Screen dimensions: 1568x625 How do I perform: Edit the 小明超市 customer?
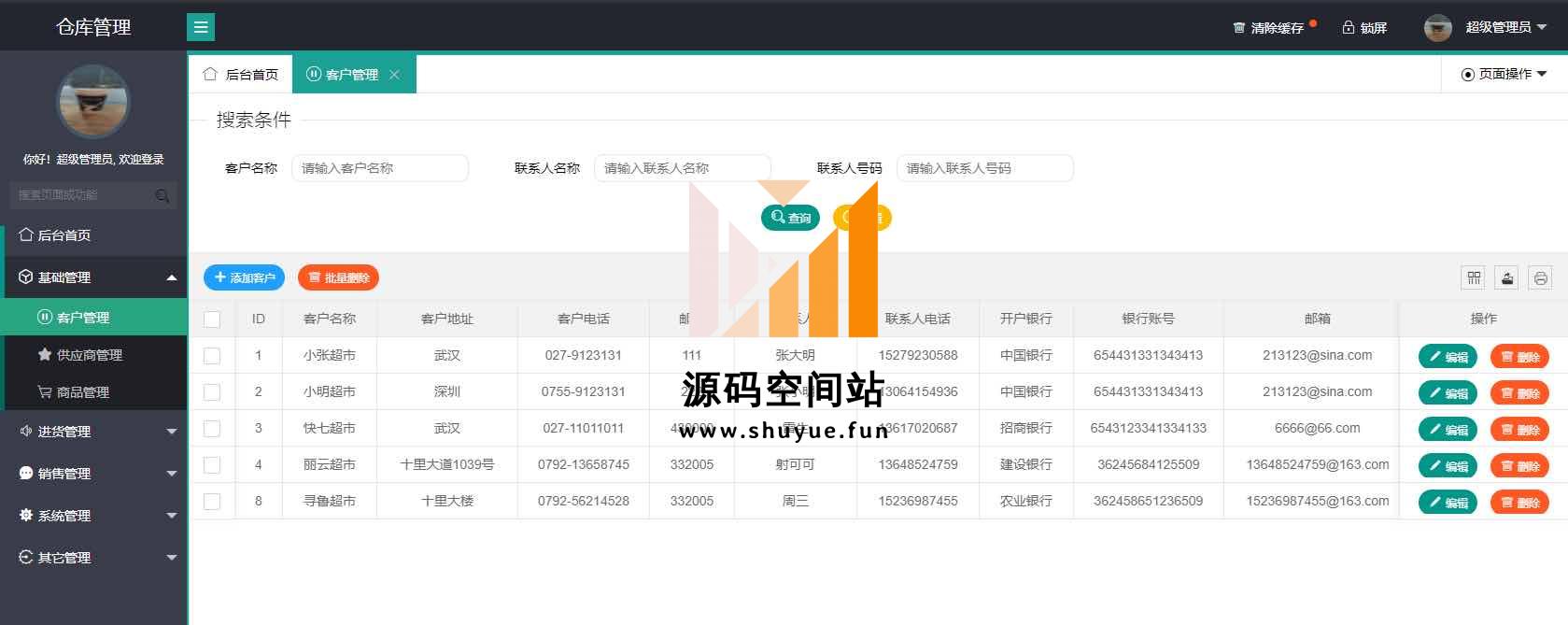tap(1448, 392)
